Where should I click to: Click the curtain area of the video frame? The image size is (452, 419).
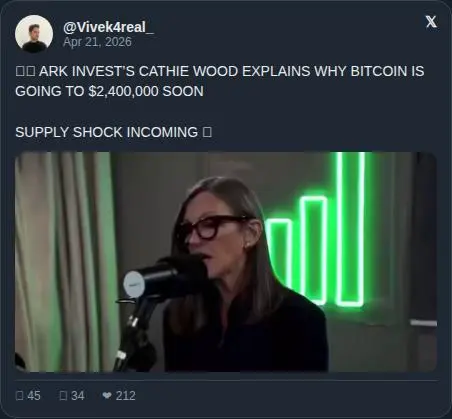(65, 262)
